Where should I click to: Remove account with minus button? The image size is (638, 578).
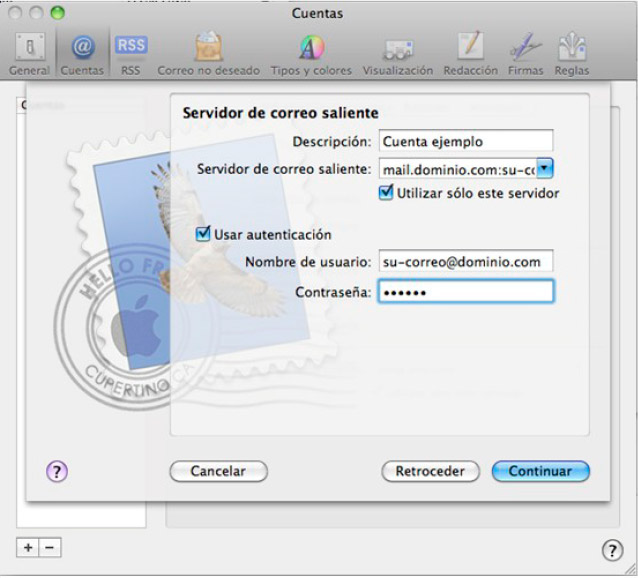(x=50, y=547)
